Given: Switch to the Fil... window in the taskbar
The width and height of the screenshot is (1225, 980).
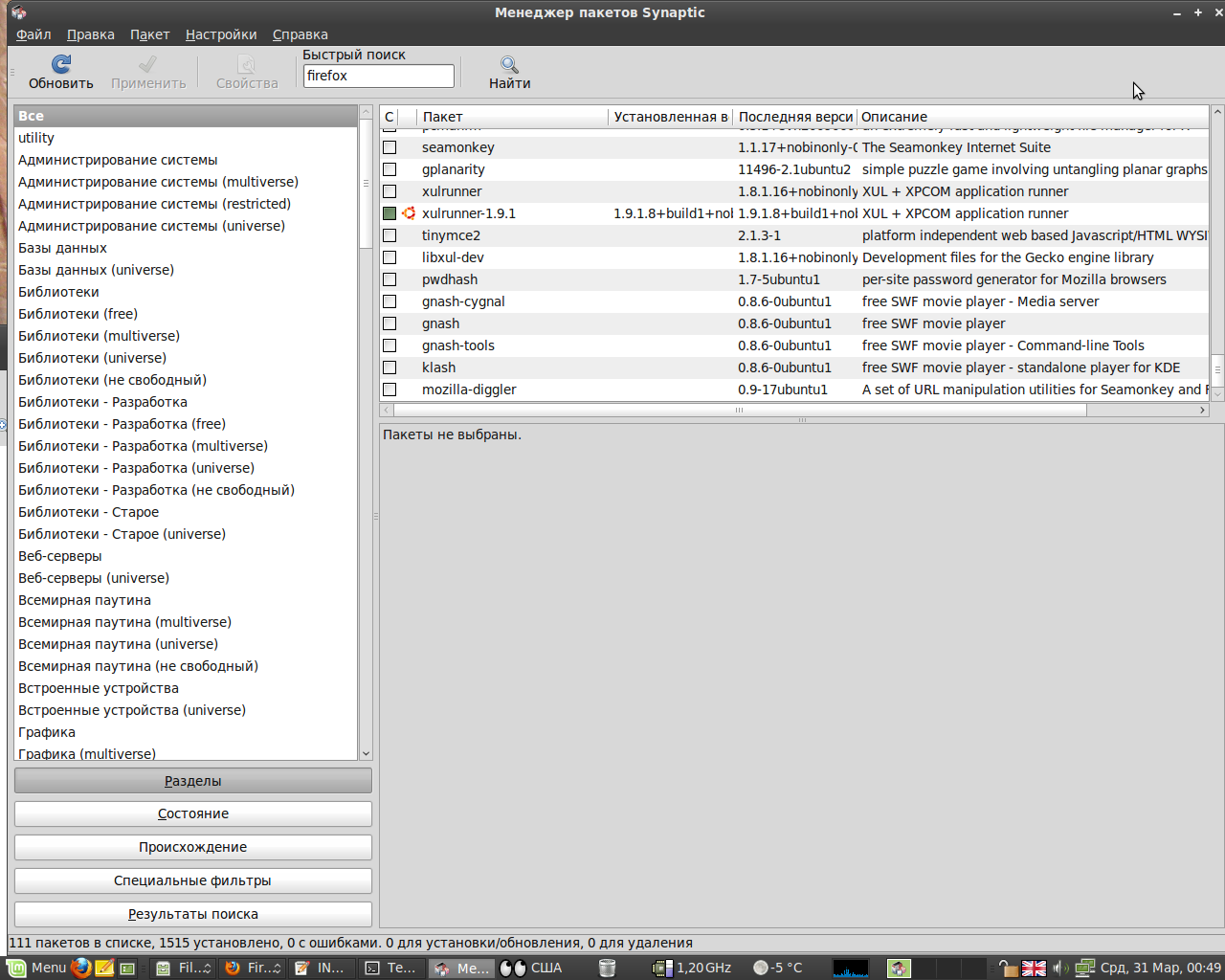Looking at the screenshot, I should [184, 968].
